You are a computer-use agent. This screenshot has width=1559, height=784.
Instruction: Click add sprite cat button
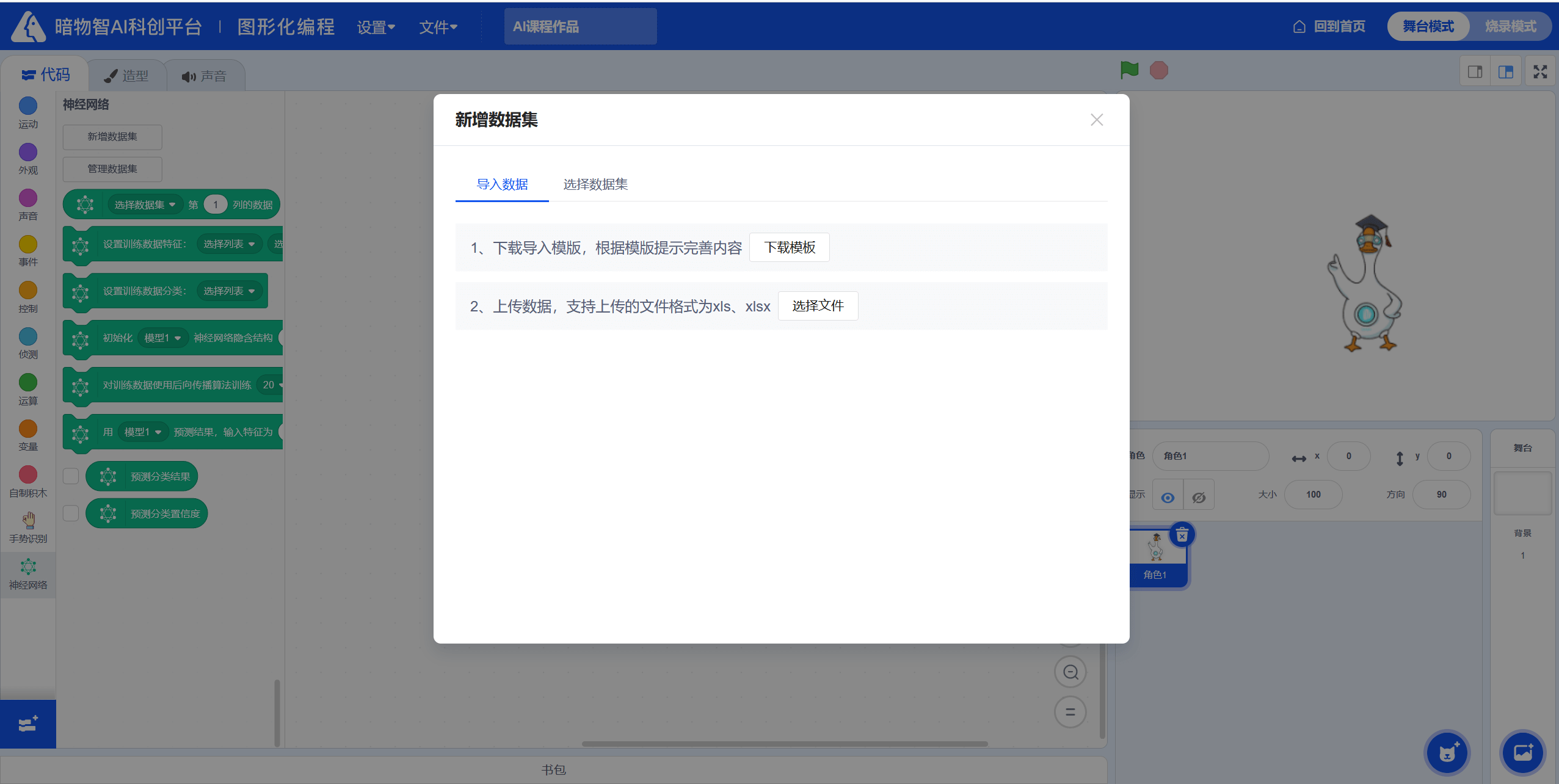point(1447,753)
